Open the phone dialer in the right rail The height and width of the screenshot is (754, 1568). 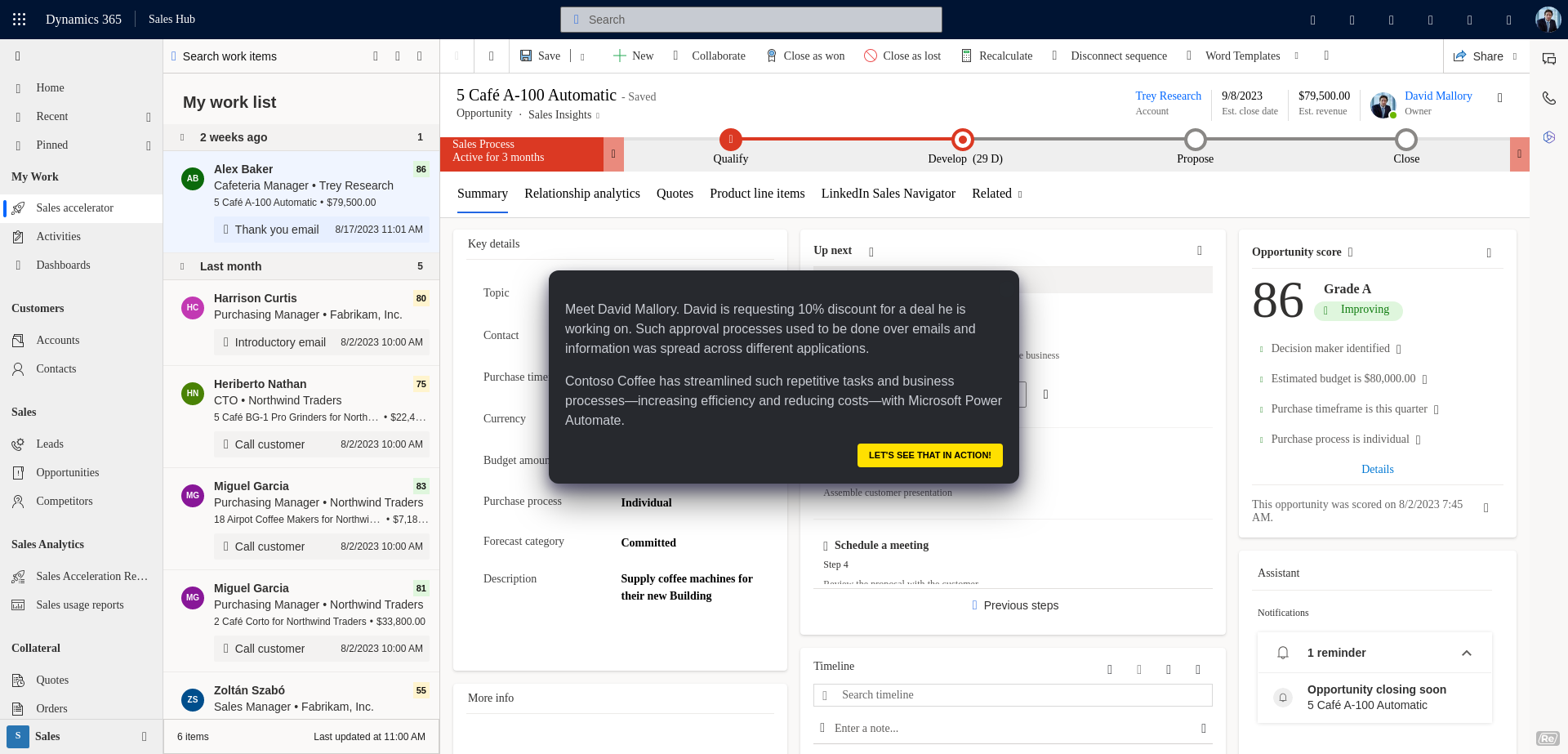coord(1549,98)
